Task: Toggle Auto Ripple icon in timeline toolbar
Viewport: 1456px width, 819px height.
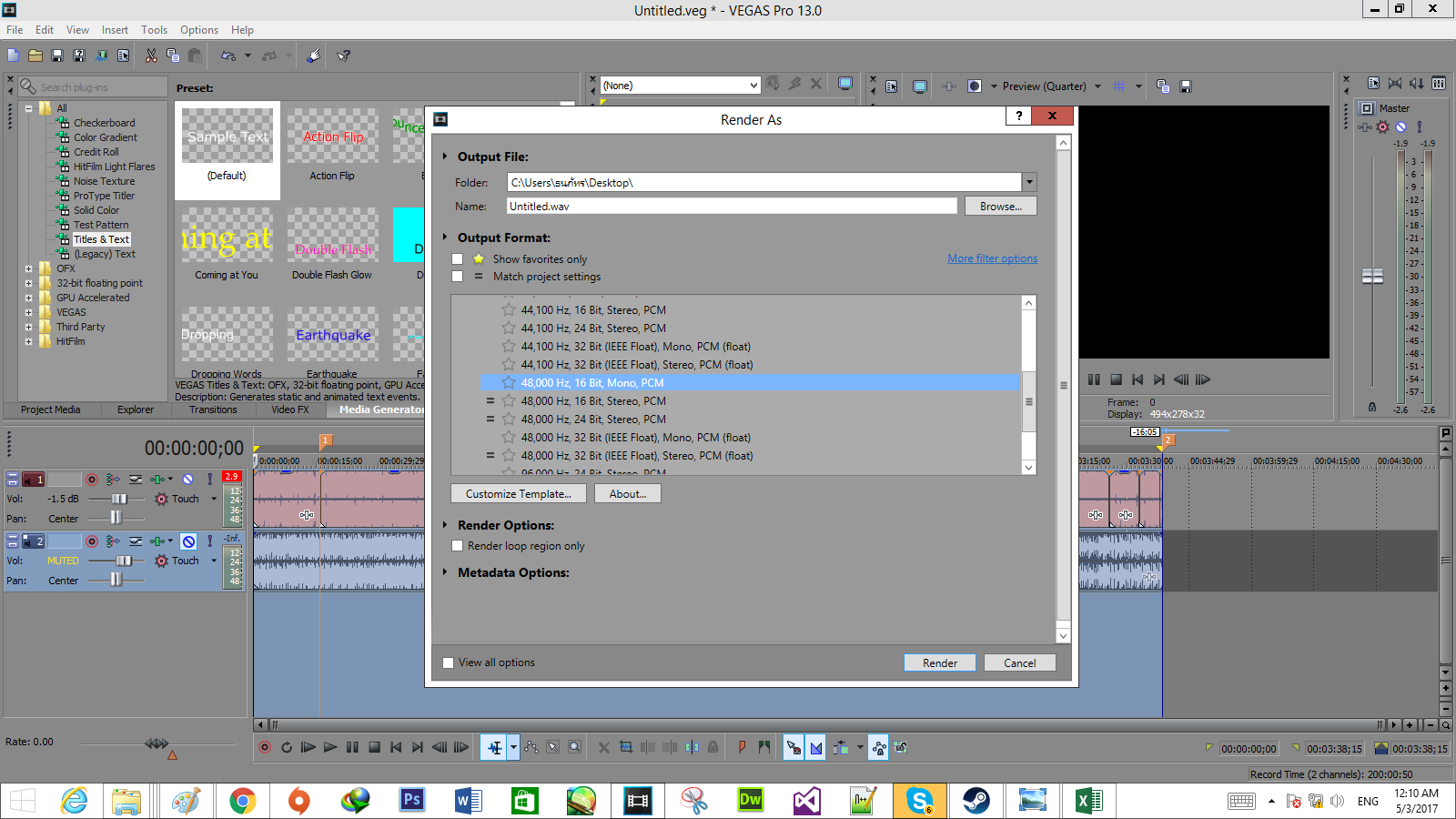Action: pyautogui.click(x=840, y=747)
